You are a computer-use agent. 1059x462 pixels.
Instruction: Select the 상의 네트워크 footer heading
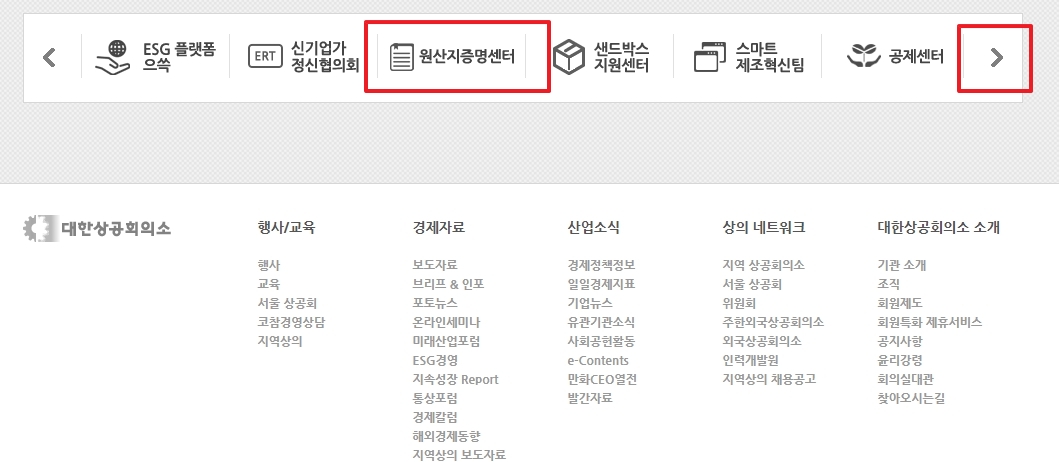[x=763, y=228]
